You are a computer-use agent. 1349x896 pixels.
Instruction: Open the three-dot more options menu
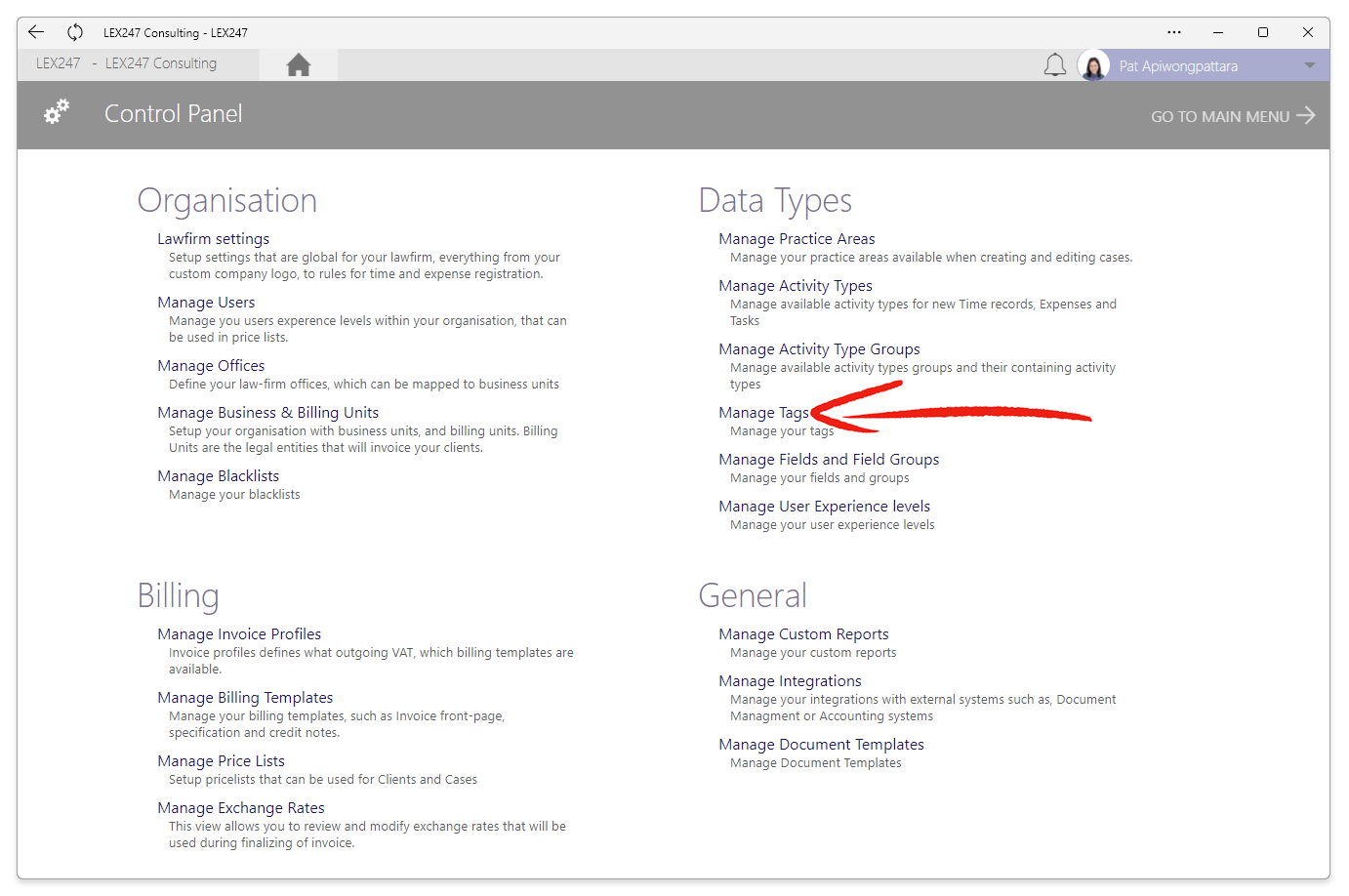(x=1174, y=32)
